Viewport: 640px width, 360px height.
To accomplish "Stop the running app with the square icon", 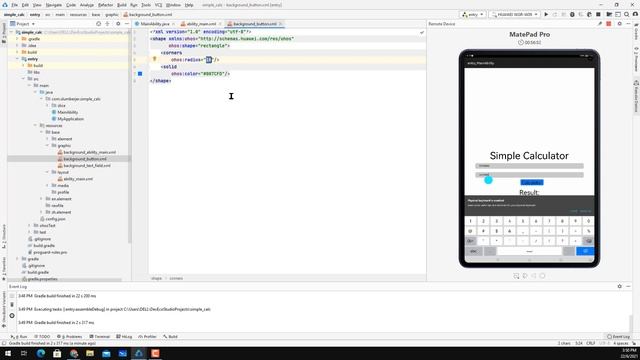I will tap(598, 14).
